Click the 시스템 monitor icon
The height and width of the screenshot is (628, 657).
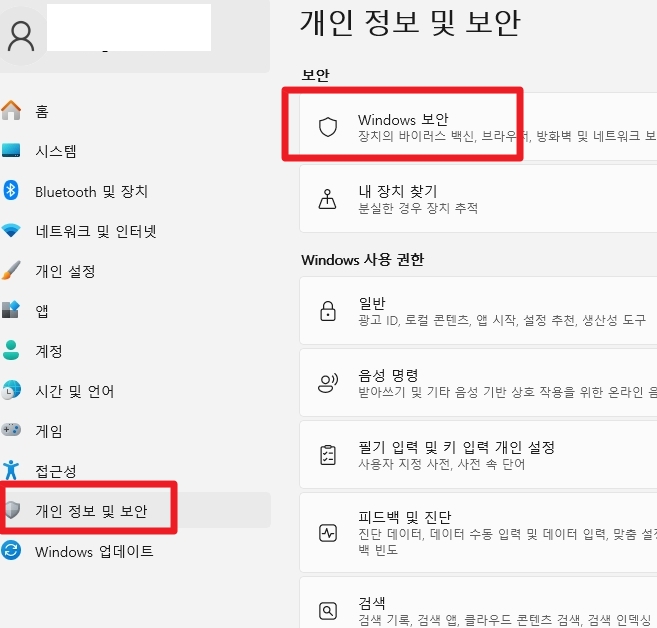coord(12,151)
